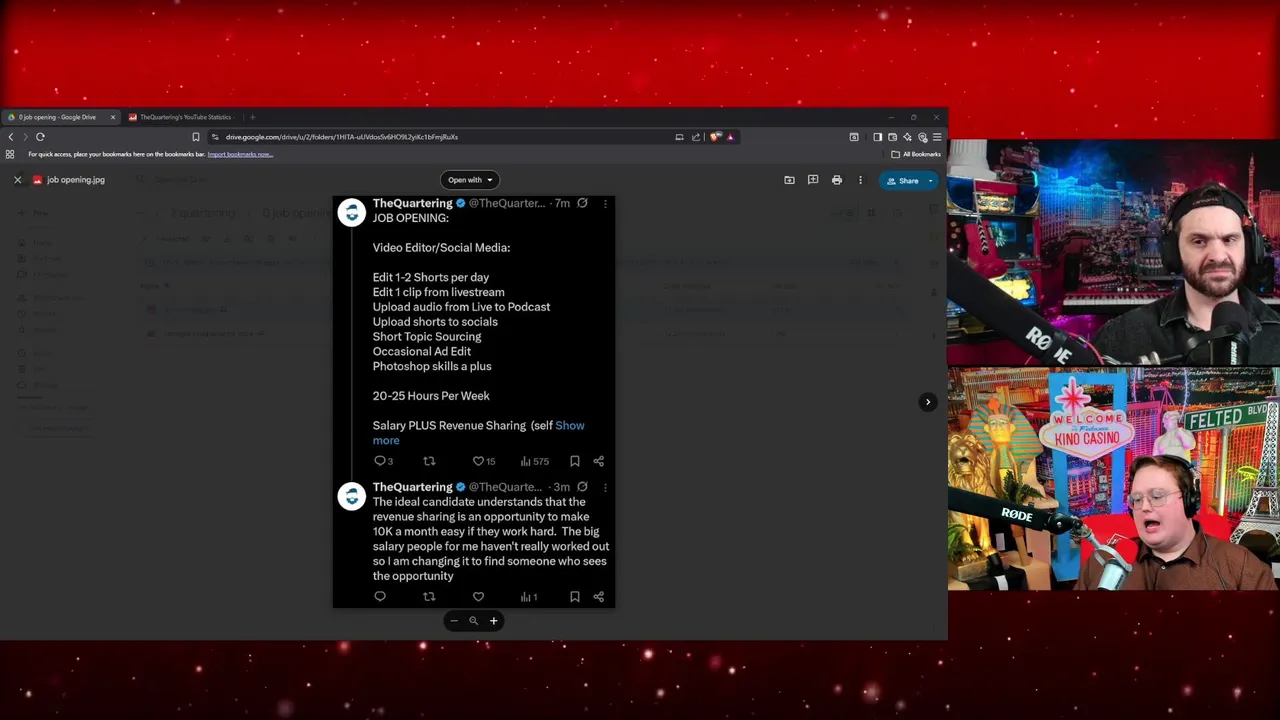
Task: Click the first tweet's three-dot options
Action: click(x=605, y=204)
